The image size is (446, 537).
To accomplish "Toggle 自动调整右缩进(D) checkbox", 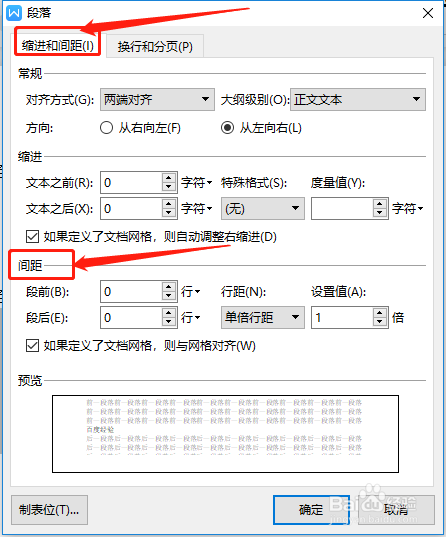I will (33, 236).
